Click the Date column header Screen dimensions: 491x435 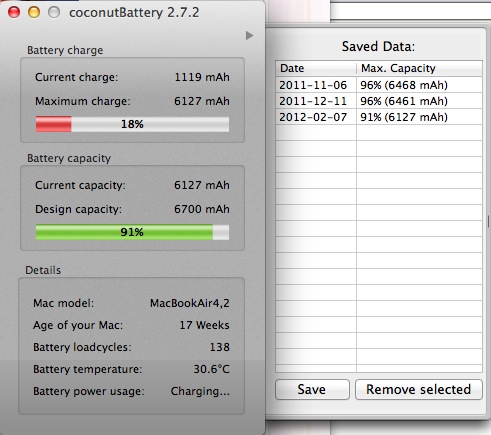click(x=316, y=68)
